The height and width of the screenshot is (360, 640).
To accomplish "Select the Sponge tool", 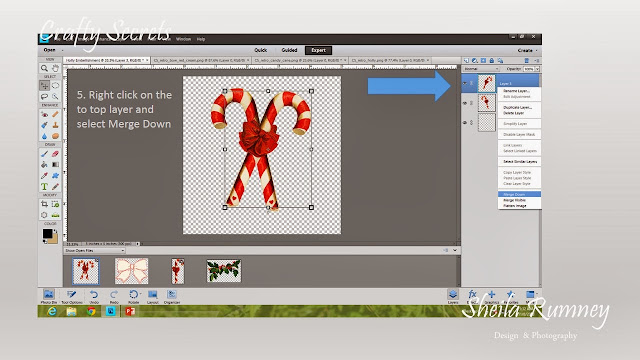I will 55,136.
